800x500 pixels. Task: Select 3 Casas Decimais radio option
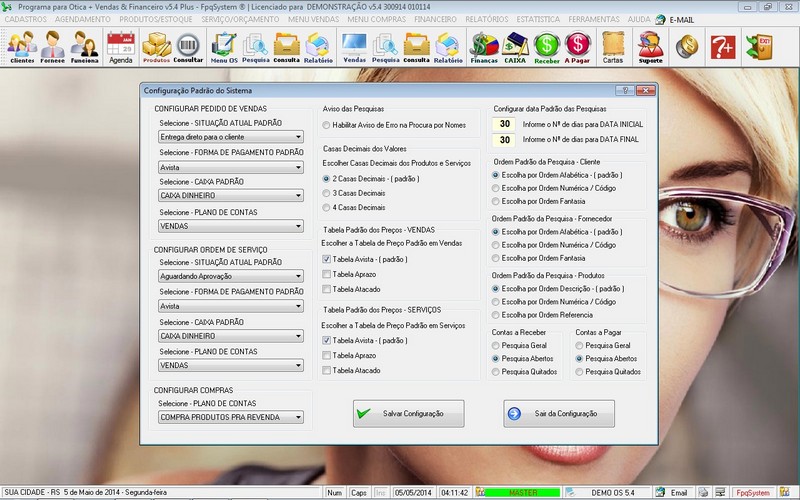click(x=327, y=193)
